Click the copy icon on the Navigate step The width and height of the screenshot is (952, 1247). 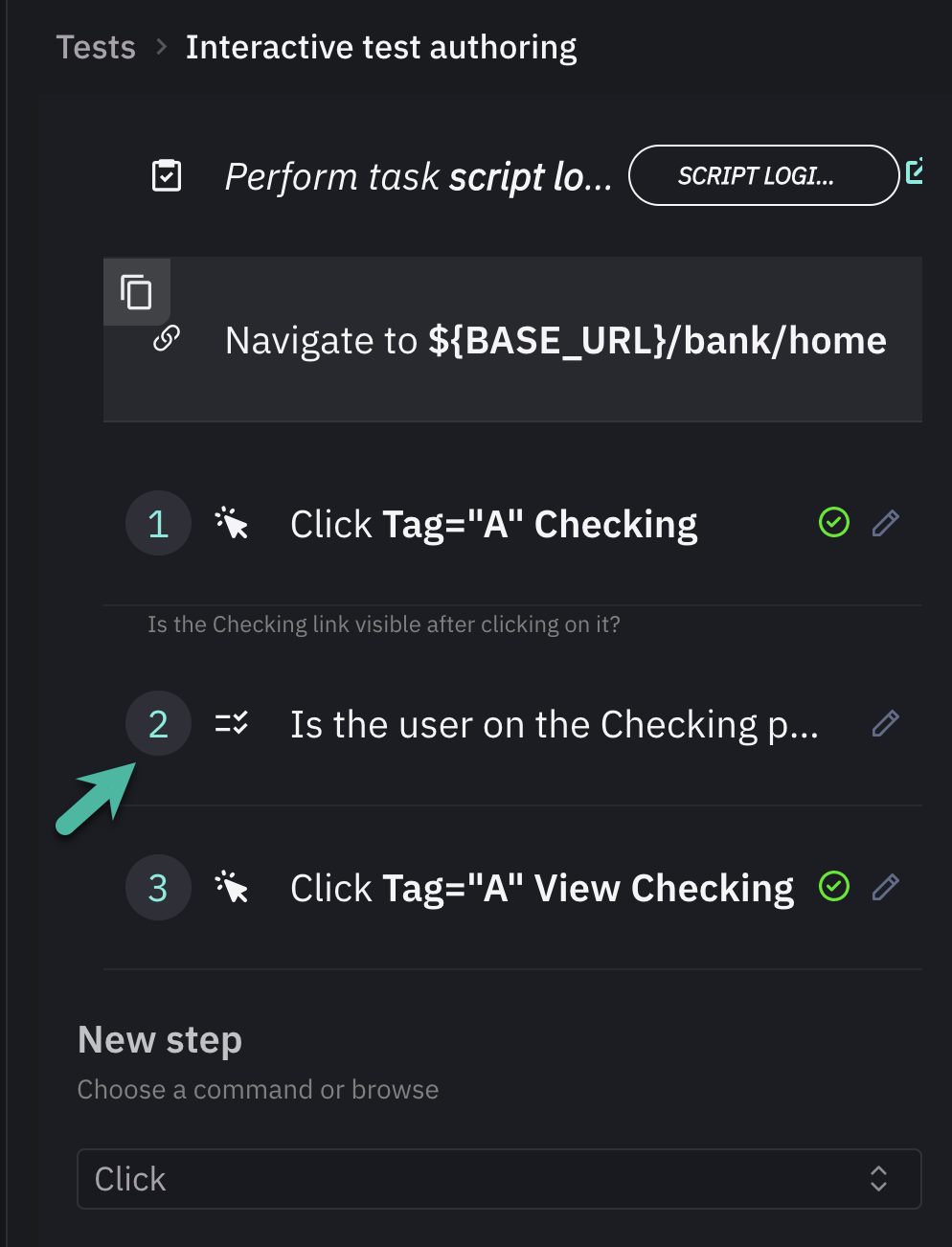pos(136,292)
